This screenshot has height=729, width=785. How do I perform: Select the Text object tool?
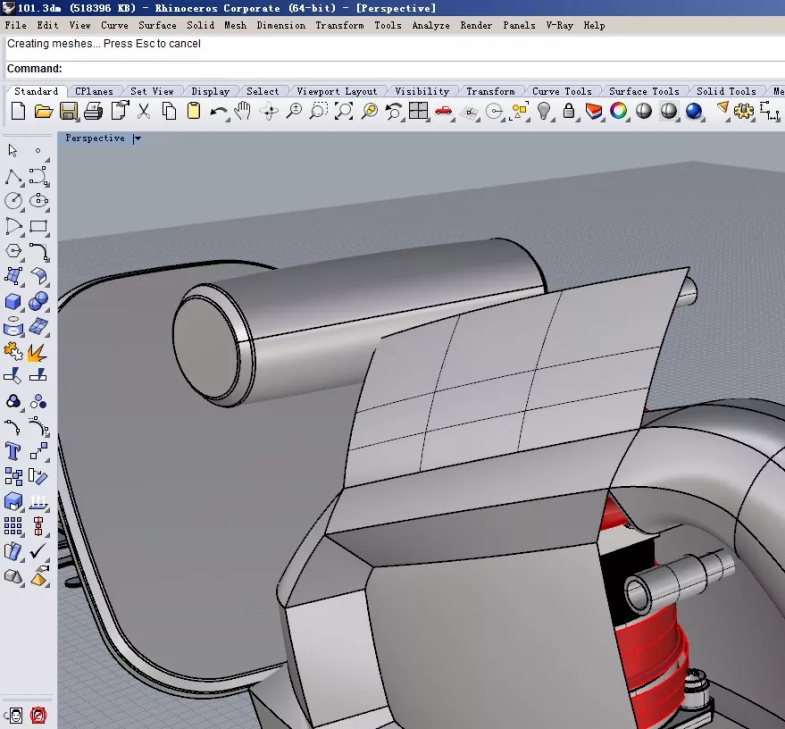(13, 452)
